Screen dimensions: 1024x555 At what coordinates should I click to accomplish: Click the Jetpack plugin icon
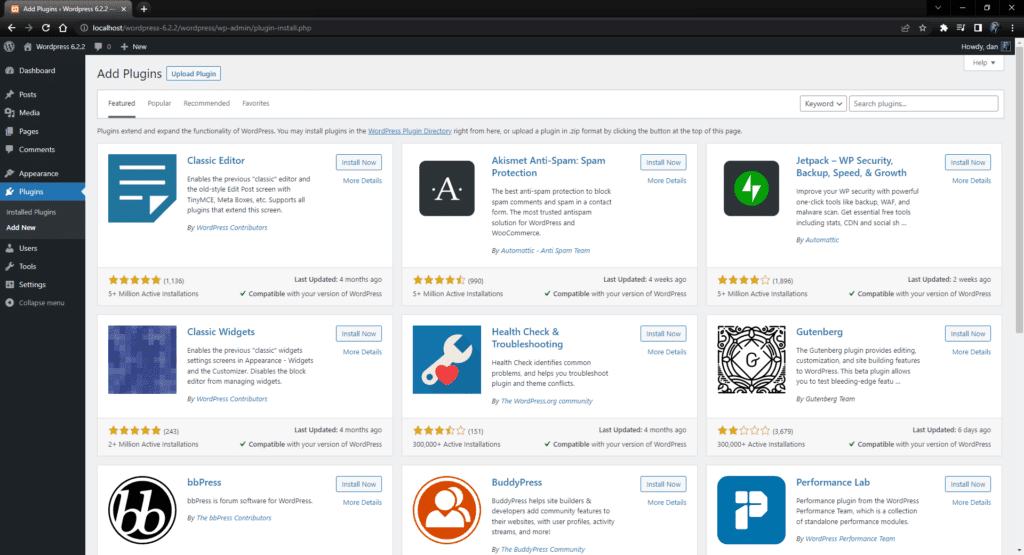751,188
